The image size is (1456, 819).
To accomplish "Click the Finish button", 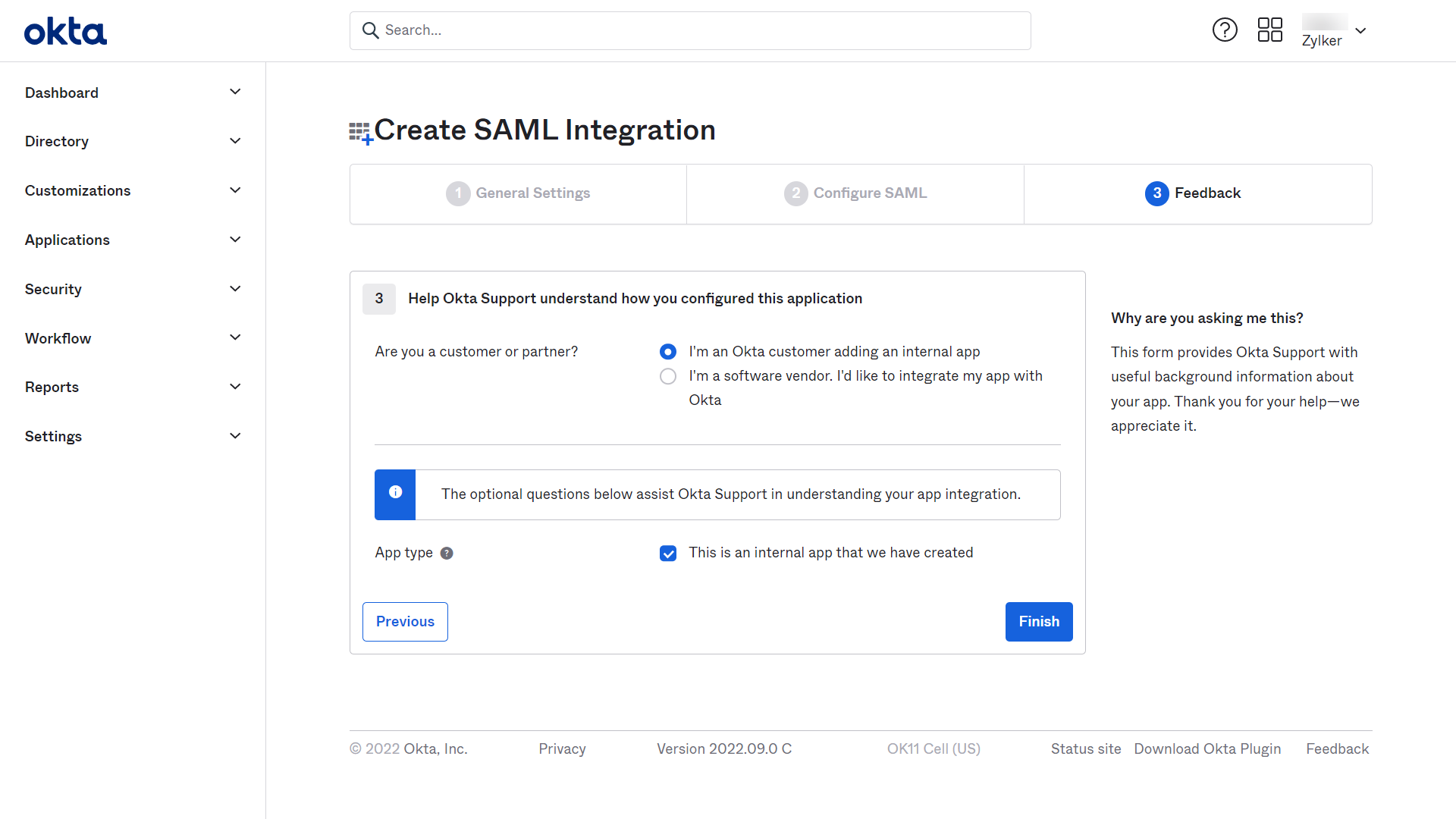I will 1039,622.
